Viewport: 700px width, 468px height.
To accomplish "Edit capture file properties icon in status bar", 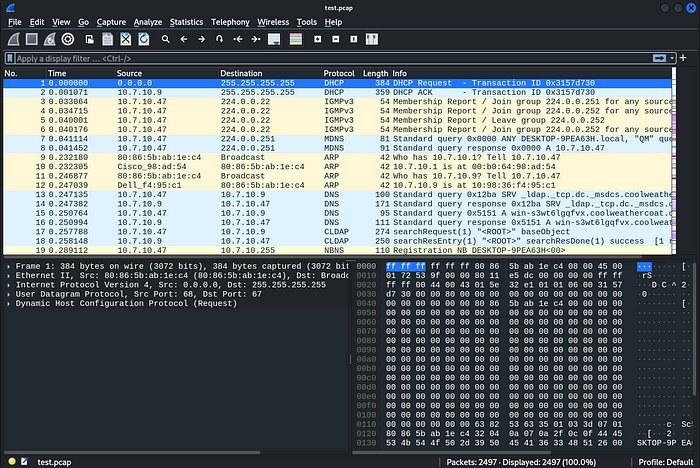I will (24, 461).
